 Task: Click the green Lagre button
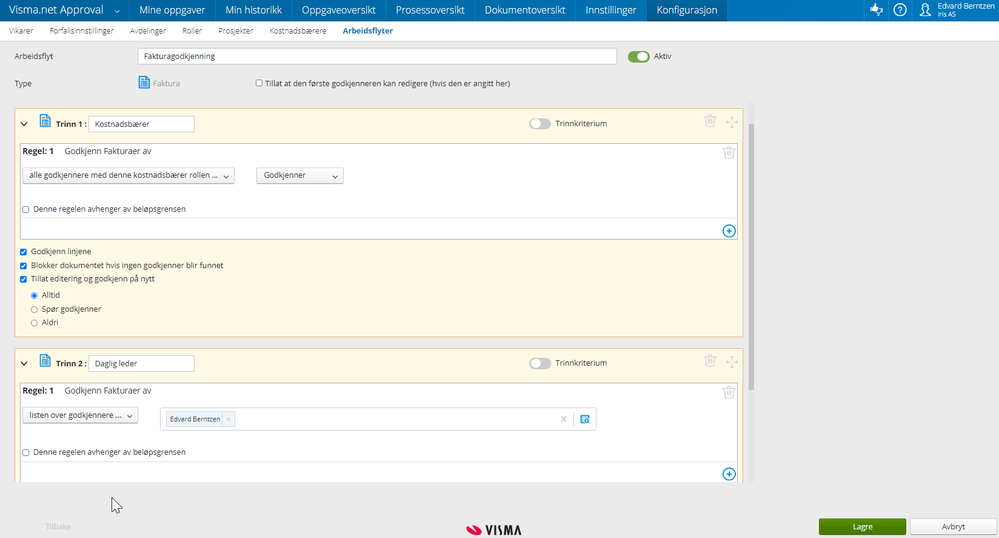coord(862,527)
